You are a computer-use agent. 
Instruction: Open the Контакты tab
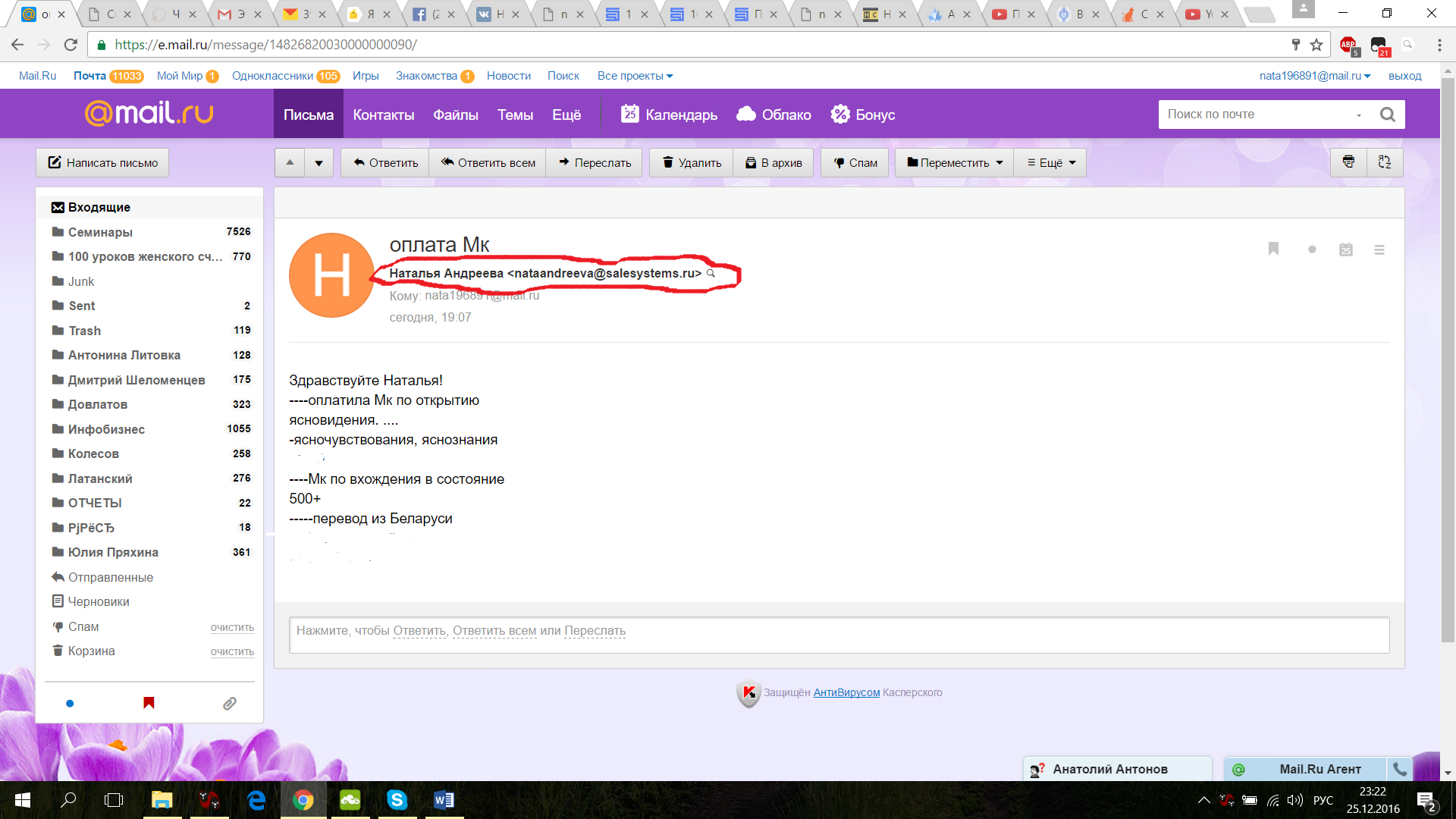coord(383,115)
